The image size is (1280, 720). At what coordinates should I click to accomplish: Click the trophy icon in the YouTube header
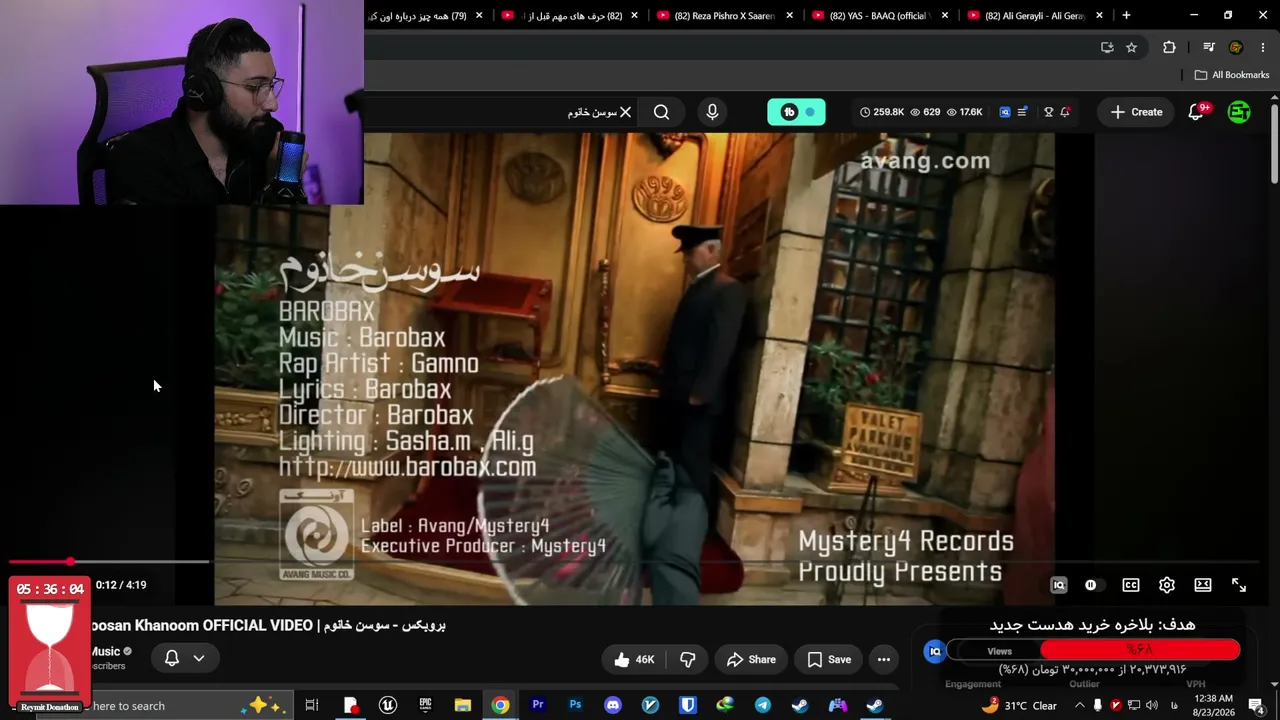(1048, 112)
